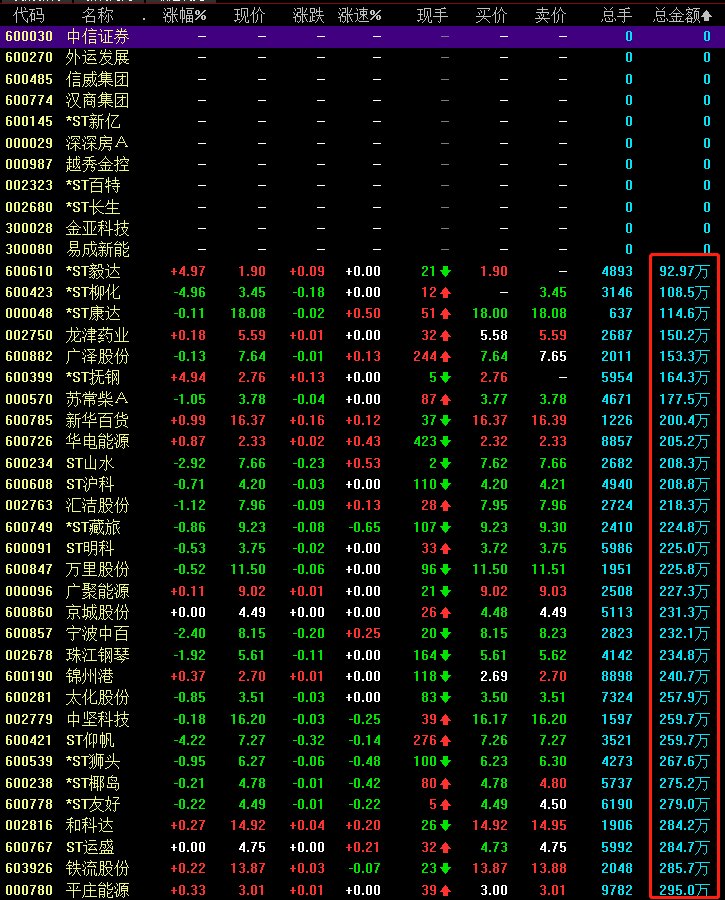Select stock *ST康达

(x=93, y=313)
